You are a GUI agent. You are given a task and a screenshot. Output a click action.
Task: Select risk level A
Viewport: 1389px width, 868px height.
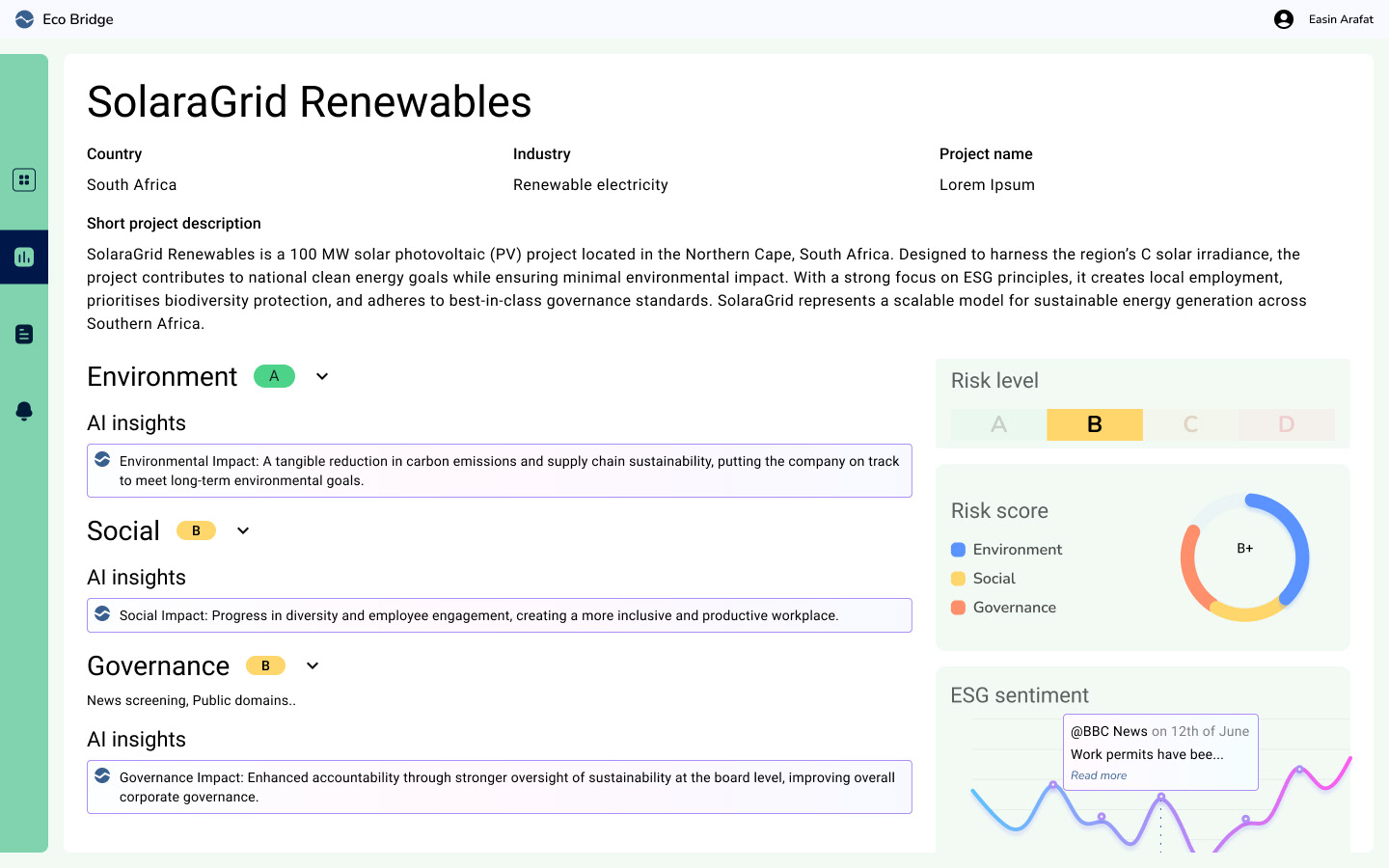[x=998, y=424]
